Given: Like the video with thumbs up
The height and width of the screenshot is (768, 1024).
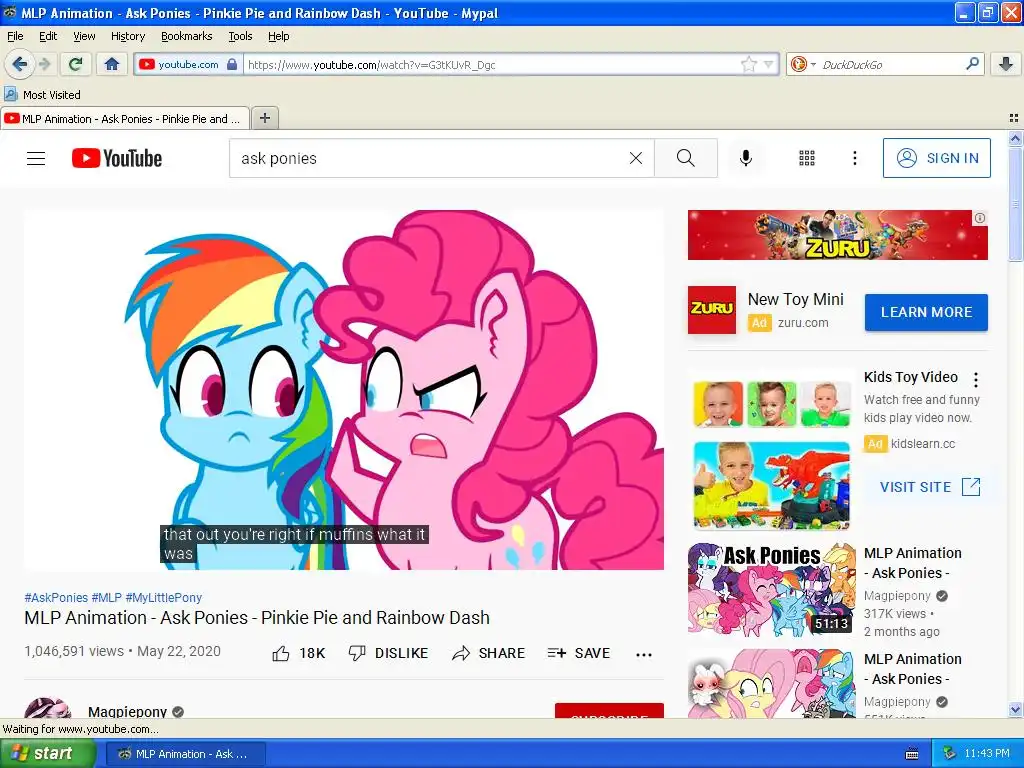Looking at the screenshot, I should pyautogui.click(x=298, y=653).
